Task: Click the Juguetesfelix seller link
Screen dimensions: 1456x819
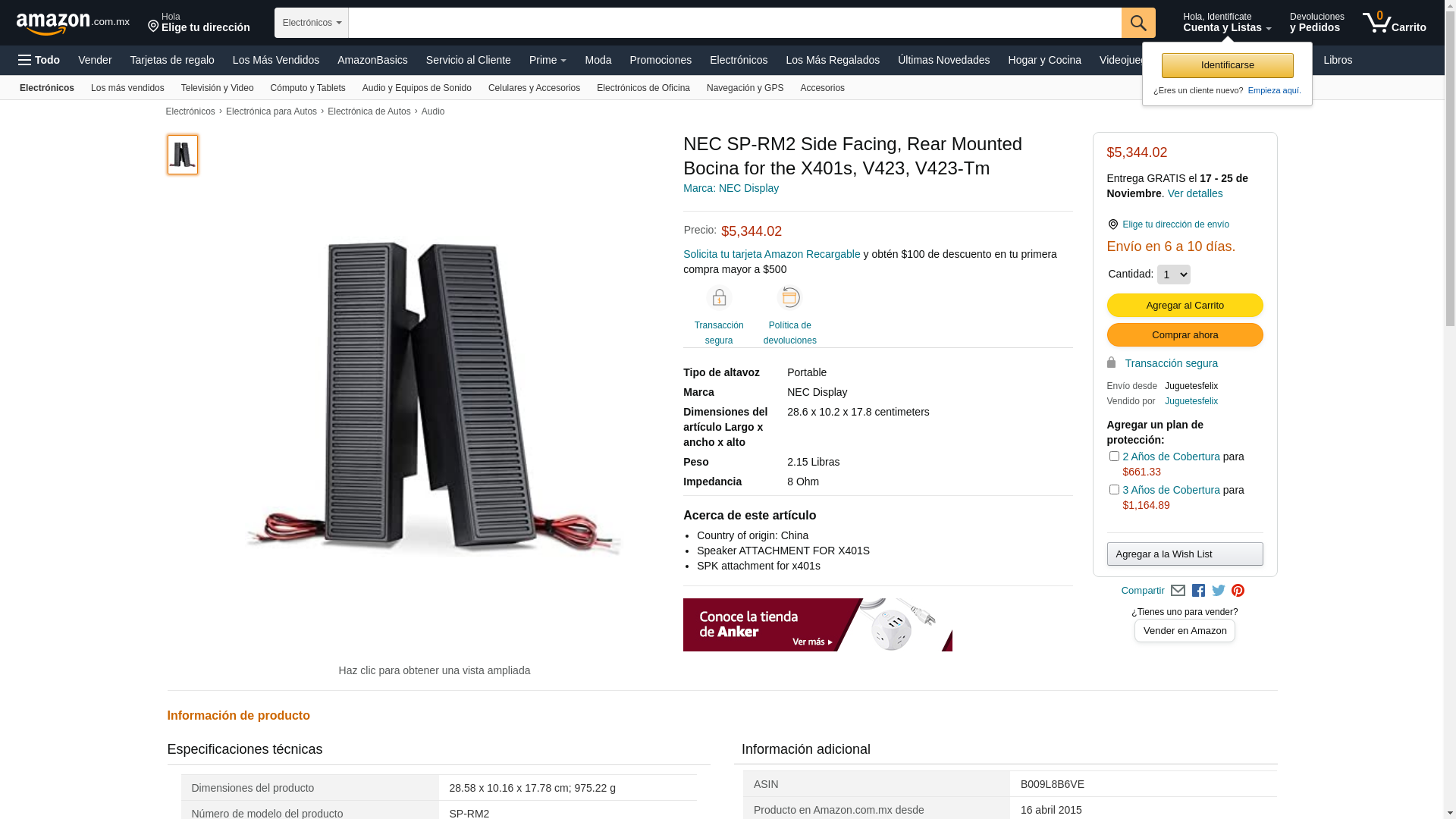Action: tap(1191, 401)
